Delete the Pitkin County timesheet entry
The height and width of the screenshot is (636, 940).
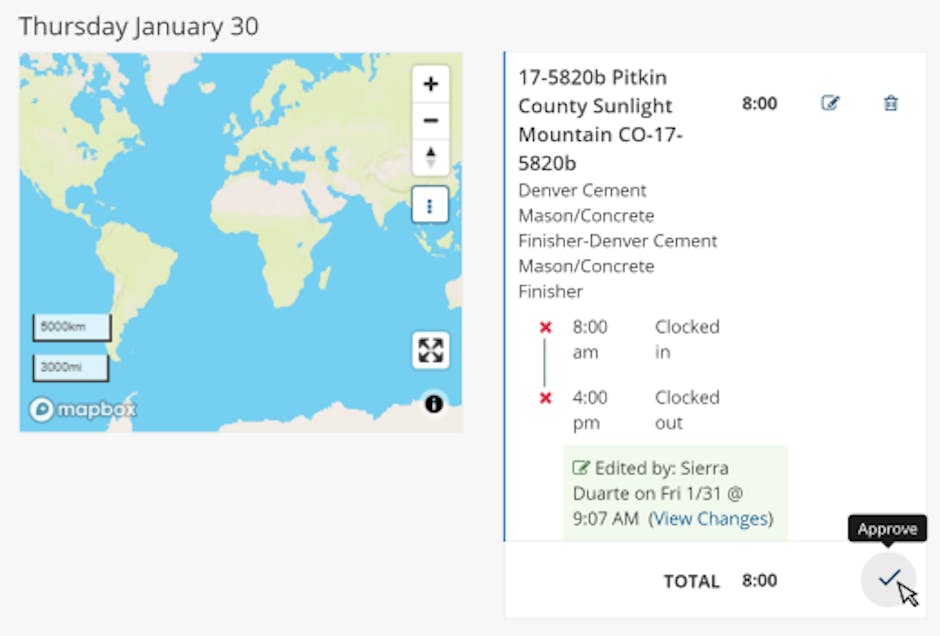(890, 103)
